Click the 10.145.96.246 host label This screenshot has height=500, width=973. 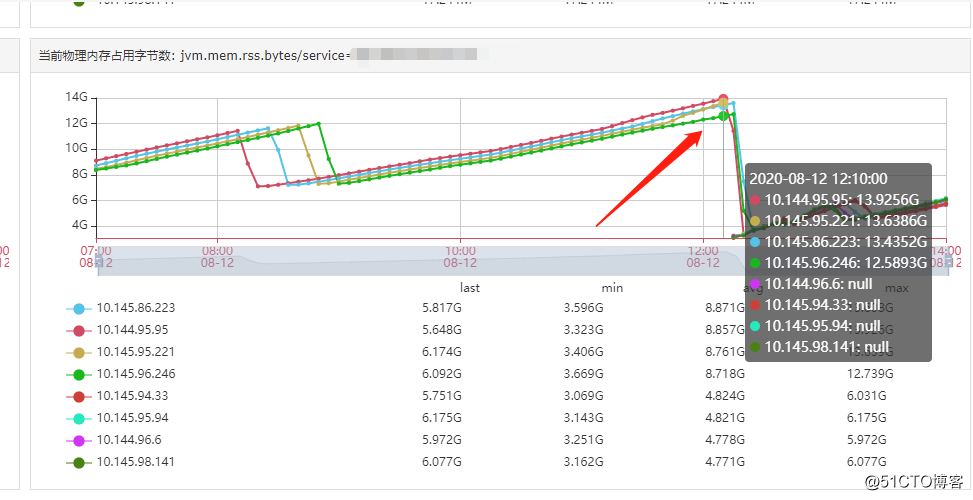pyautogui.click(x=136, y=373)
